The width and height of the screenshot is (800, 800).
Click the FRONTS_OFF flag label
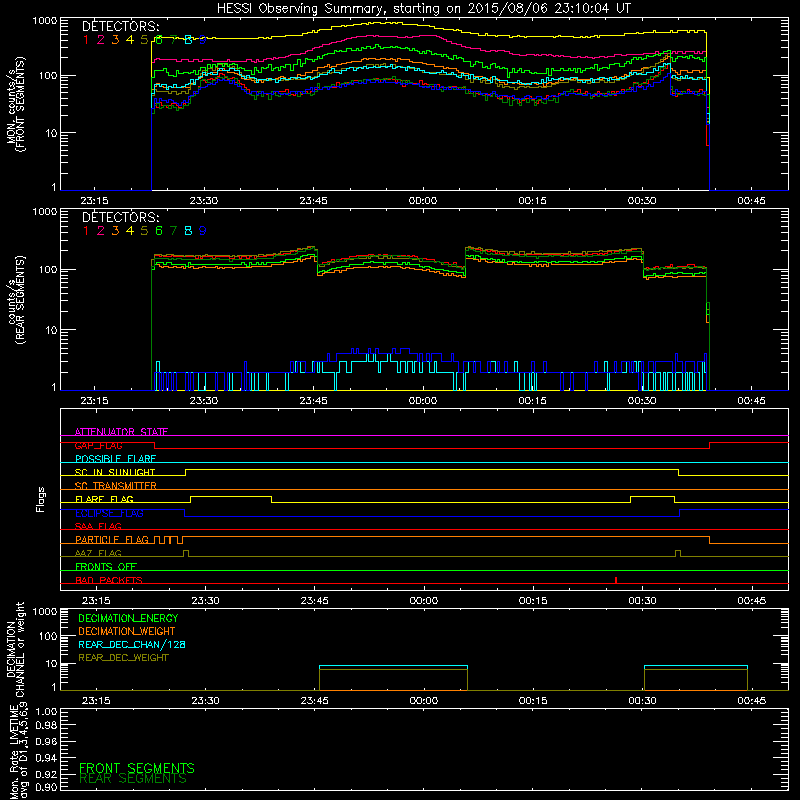point(106,567)
